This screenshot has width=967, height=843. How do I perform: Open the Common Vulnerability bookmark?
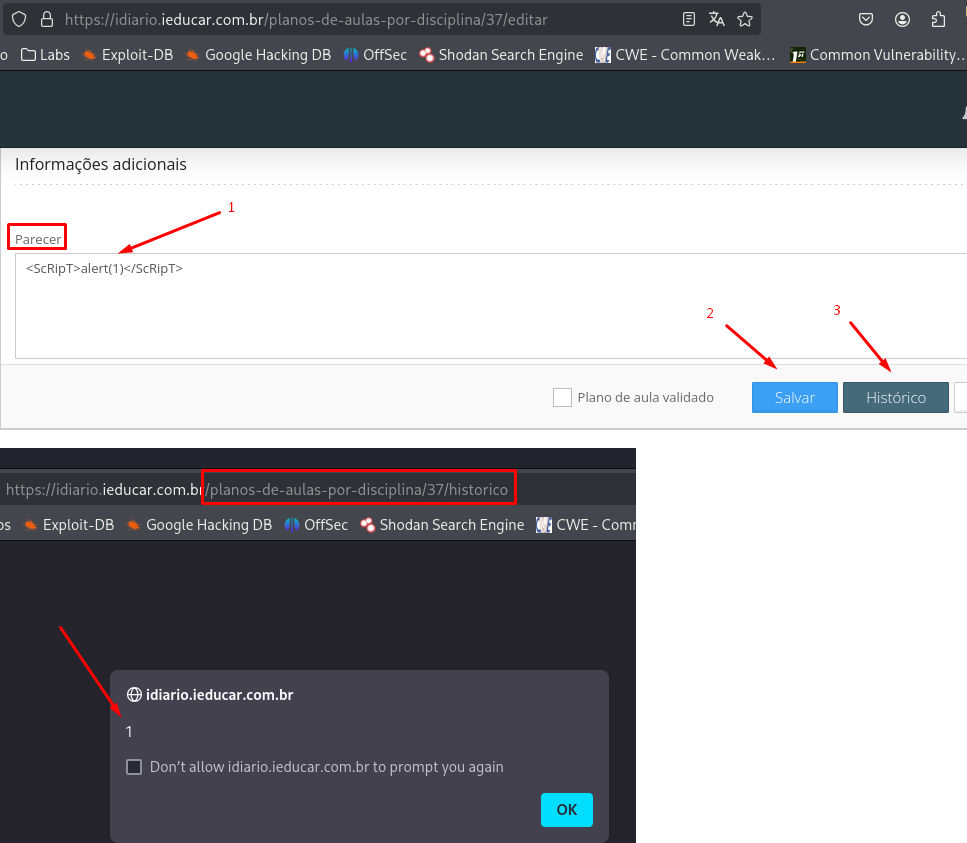[x=878, y=55]
